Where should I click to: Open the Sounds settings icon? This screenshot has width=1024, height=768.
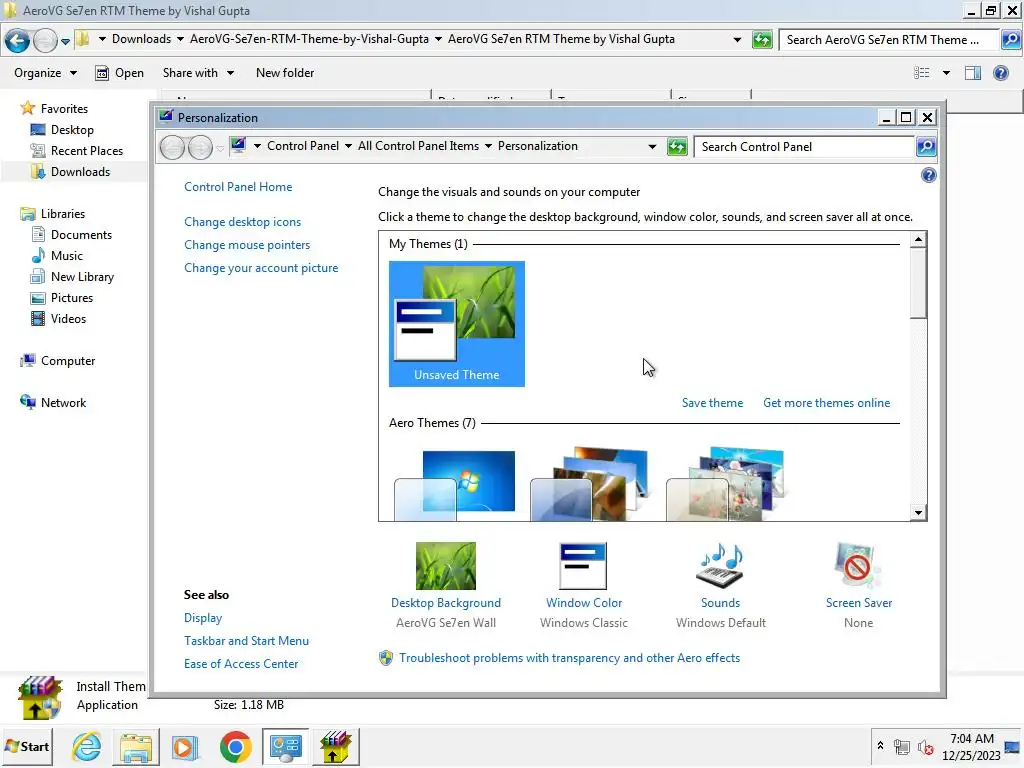[x=720, y=566]
